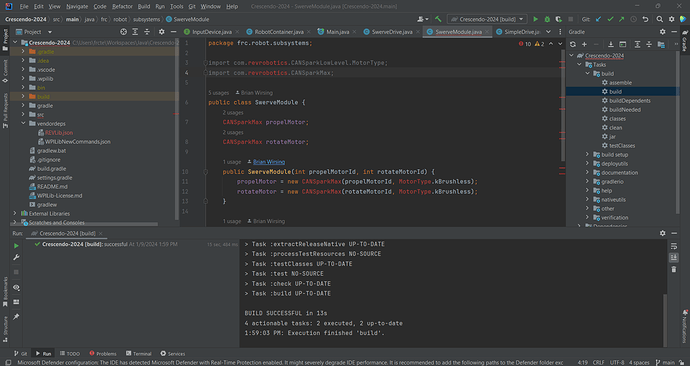Open the Refactor menu
The image size is (690, 366).
[122, 6]
